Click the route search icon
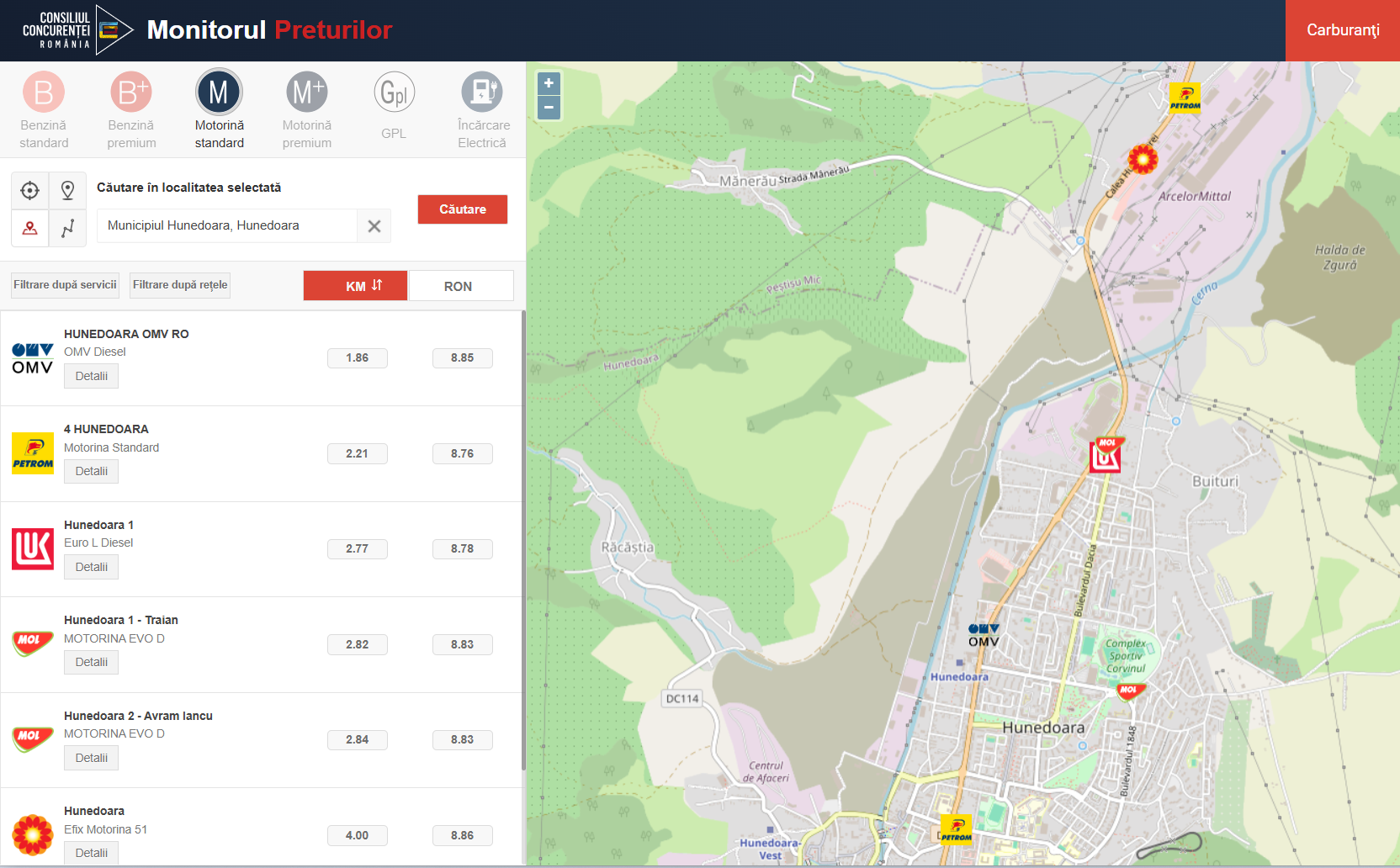The image size is (1400, 868). click(67, 228)
